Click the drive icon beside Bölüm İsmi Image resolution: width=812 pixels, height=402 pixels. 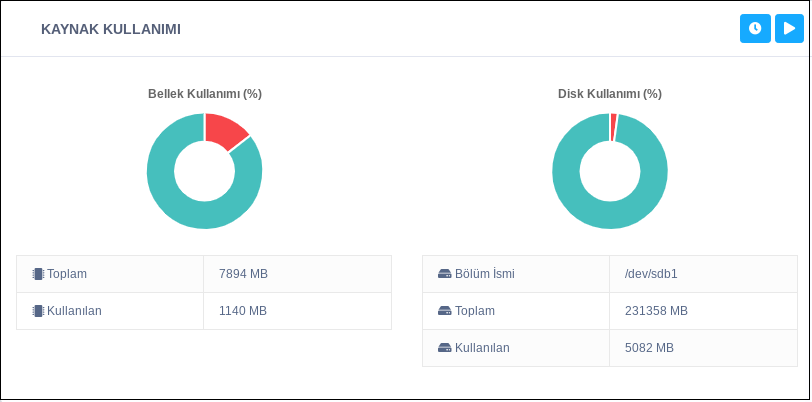pos(445,274)
